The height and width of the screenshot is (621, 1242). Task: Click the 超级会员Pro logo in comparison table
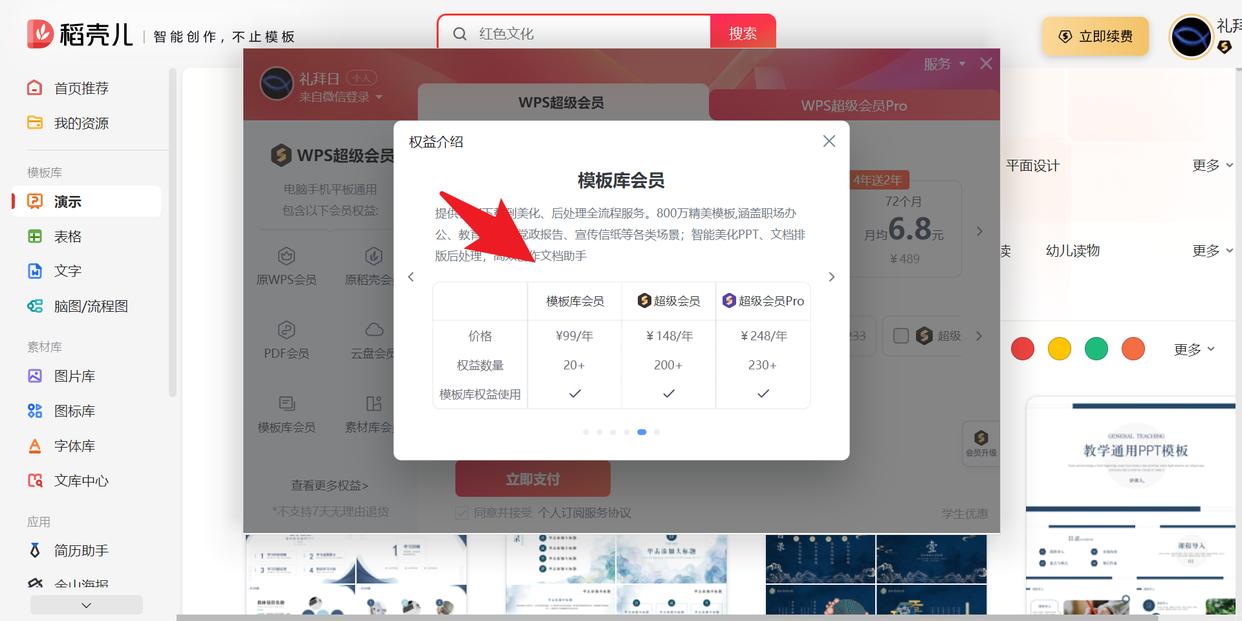(x=729, y=301)
